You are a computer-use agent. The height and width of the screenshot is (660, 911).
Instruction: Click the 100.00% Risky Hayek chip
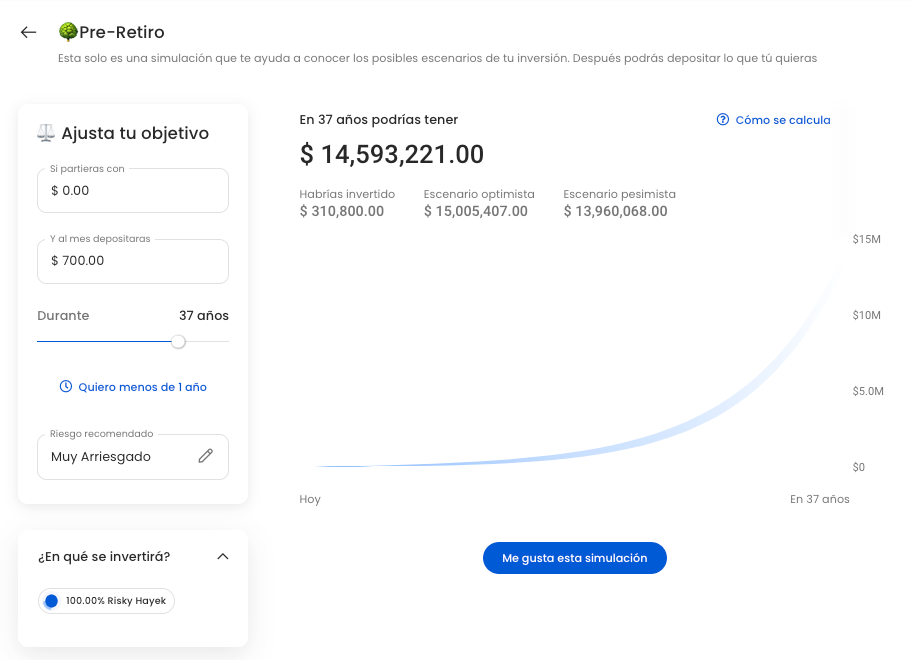pyautogui.click(x=106, y=601)
